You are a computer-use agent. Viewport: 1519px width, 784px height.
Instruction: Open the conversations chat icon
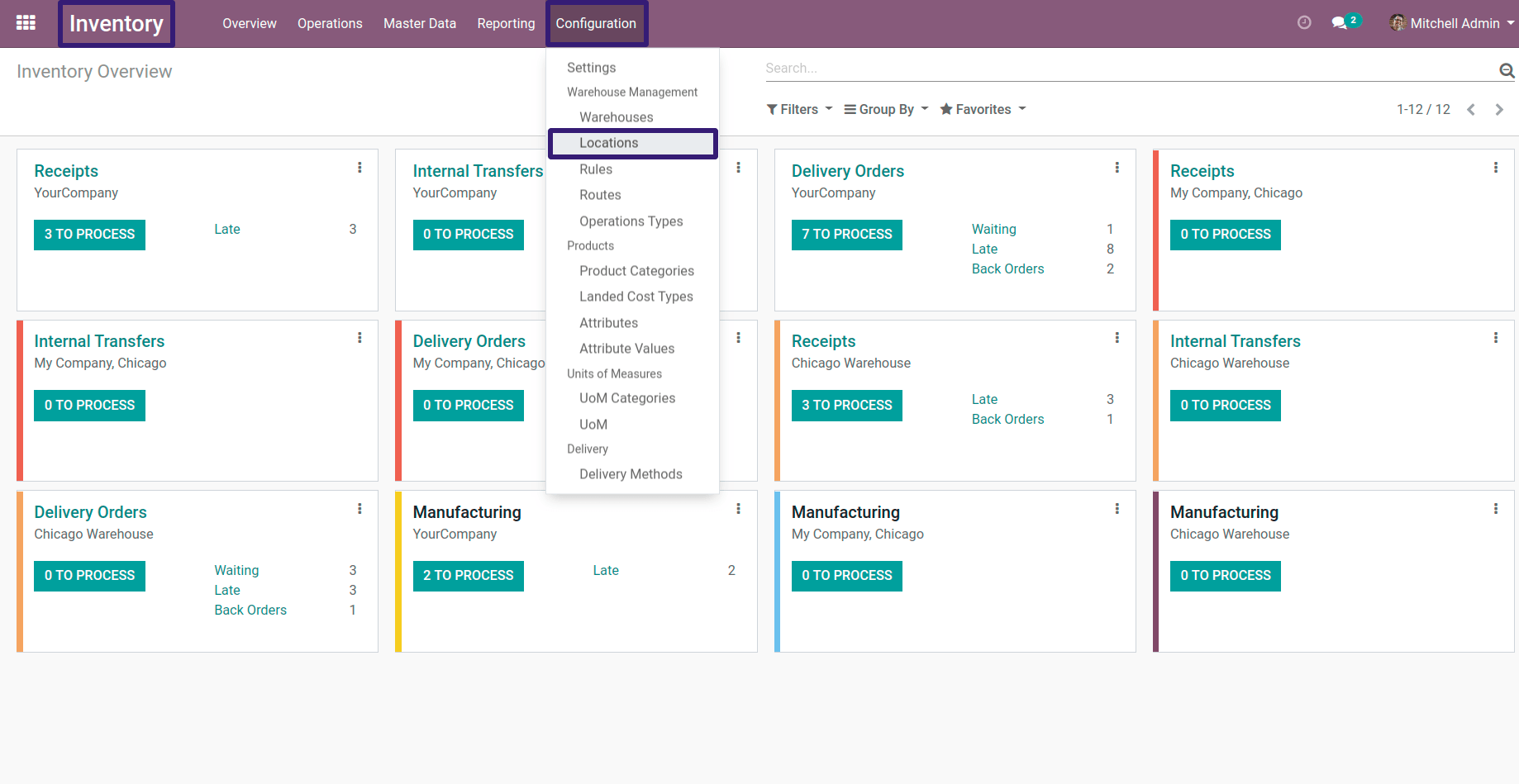pyautogui.click(x=1340, y=23)
